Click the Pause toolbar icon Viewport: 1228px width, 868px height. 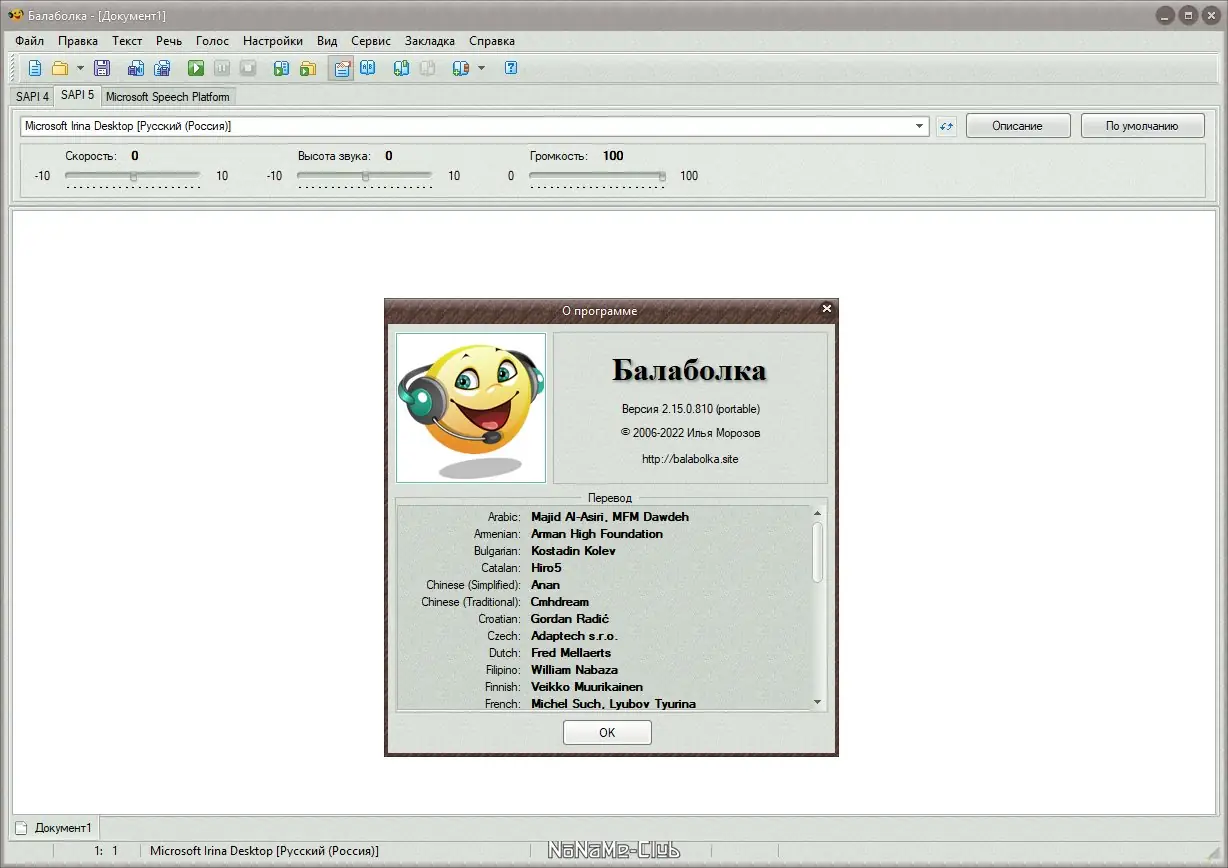[222, 68]
